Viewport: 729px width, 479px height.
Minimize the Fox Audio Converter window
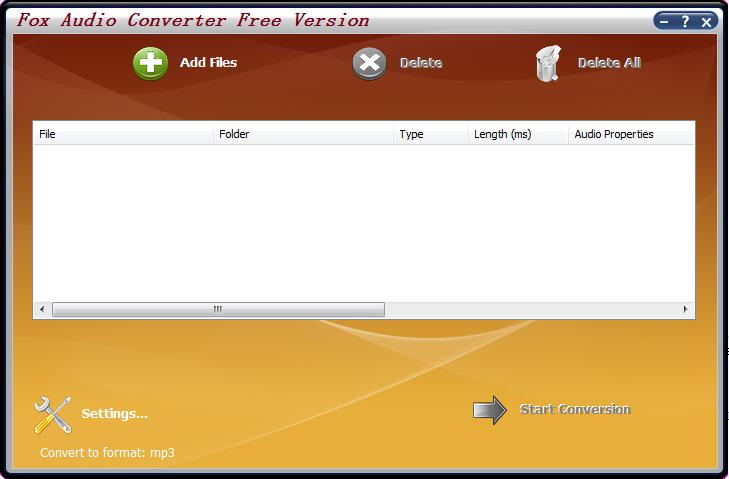pyautogui.click(x=664, y=21)
